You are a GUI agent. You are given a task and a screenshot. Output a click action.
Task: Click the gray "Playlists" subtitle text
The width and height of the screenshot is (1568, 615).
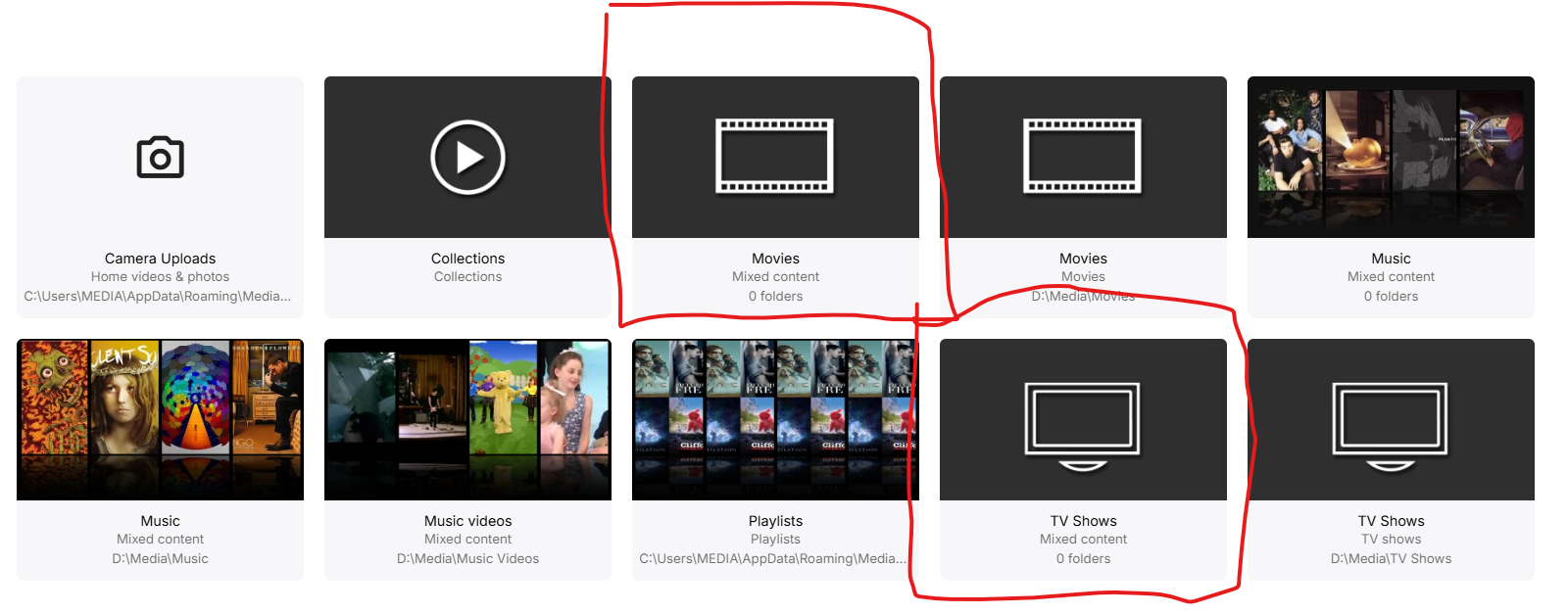(775, 540)
